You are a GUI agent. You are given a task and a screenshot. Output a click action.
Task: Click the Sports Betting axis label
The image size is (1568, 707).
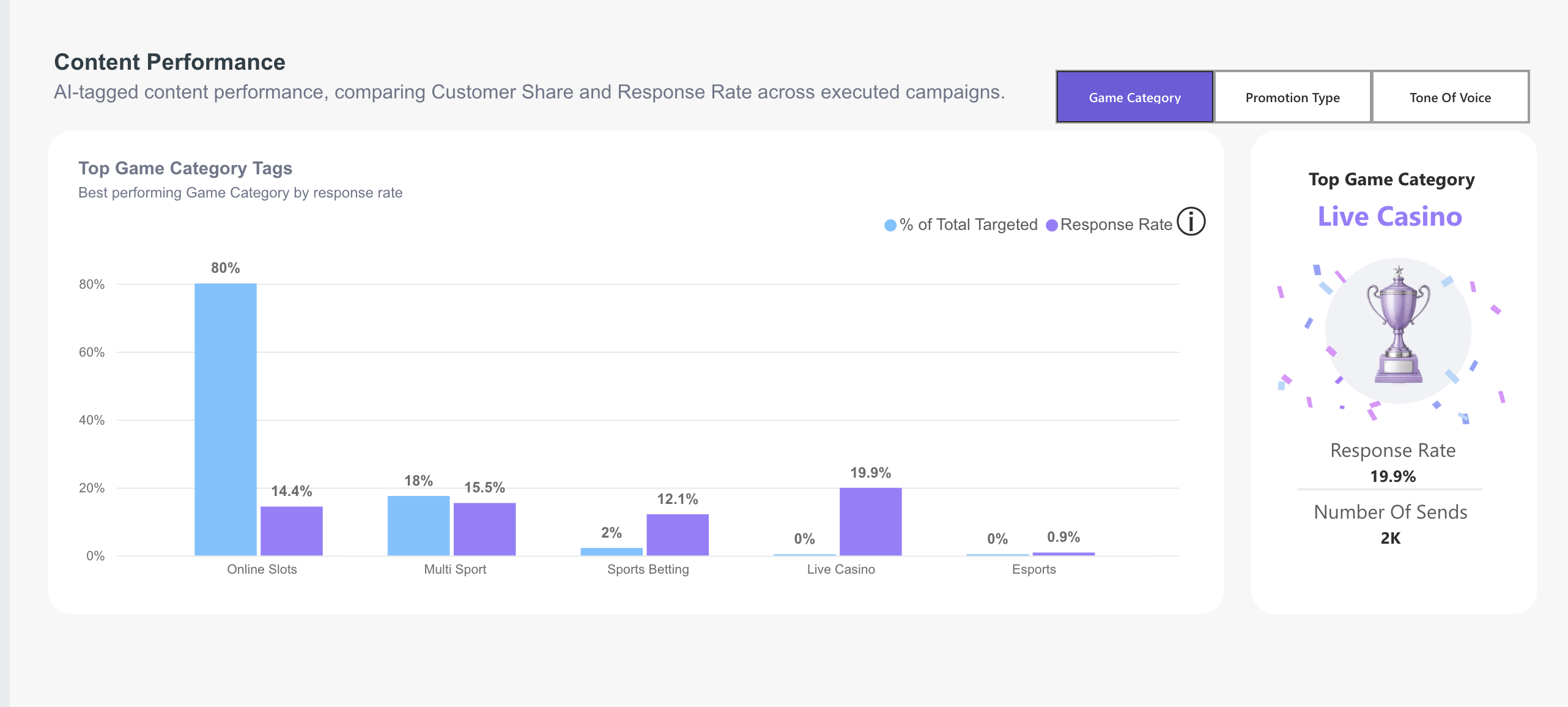pos(648,569)
